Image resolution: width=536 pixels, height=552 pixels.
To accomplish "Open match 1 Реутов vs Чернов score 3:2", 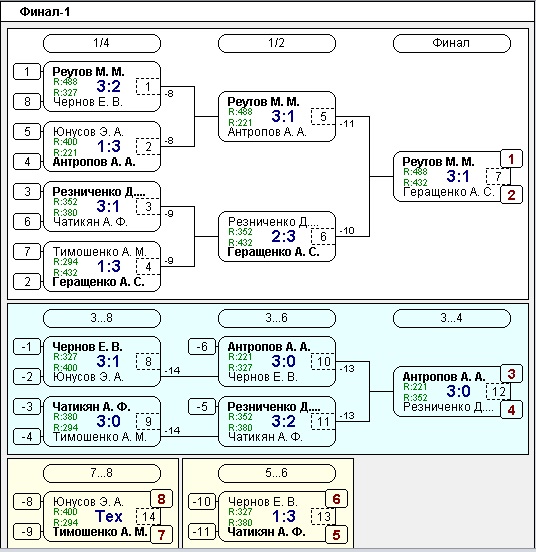I will pos(108,86).
